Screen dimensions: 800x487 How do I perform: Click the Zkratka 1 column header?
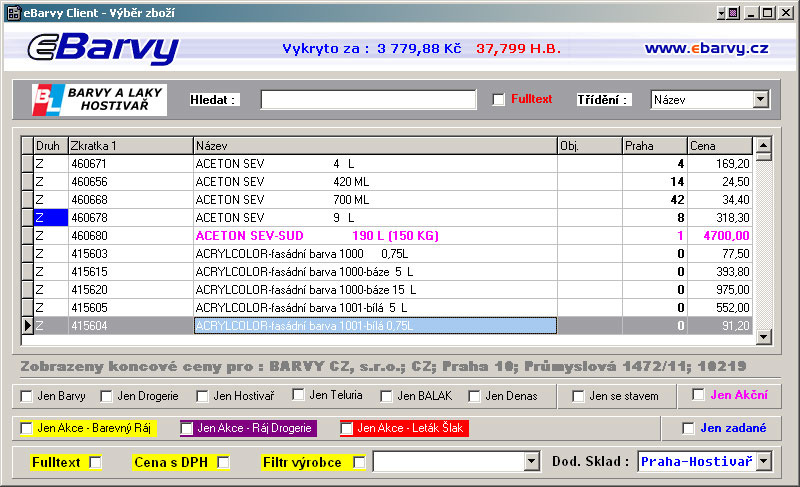129,145
